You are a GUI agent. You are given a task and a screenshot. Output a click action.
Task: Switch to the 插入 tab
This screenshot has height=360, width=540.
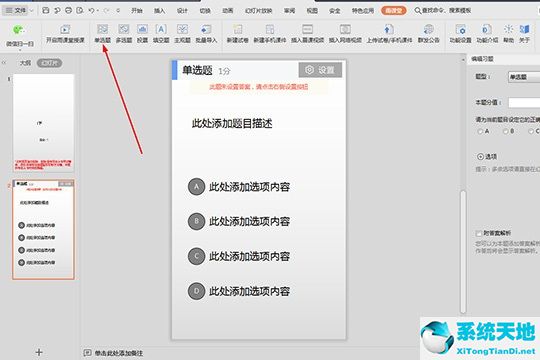[159, 11]
